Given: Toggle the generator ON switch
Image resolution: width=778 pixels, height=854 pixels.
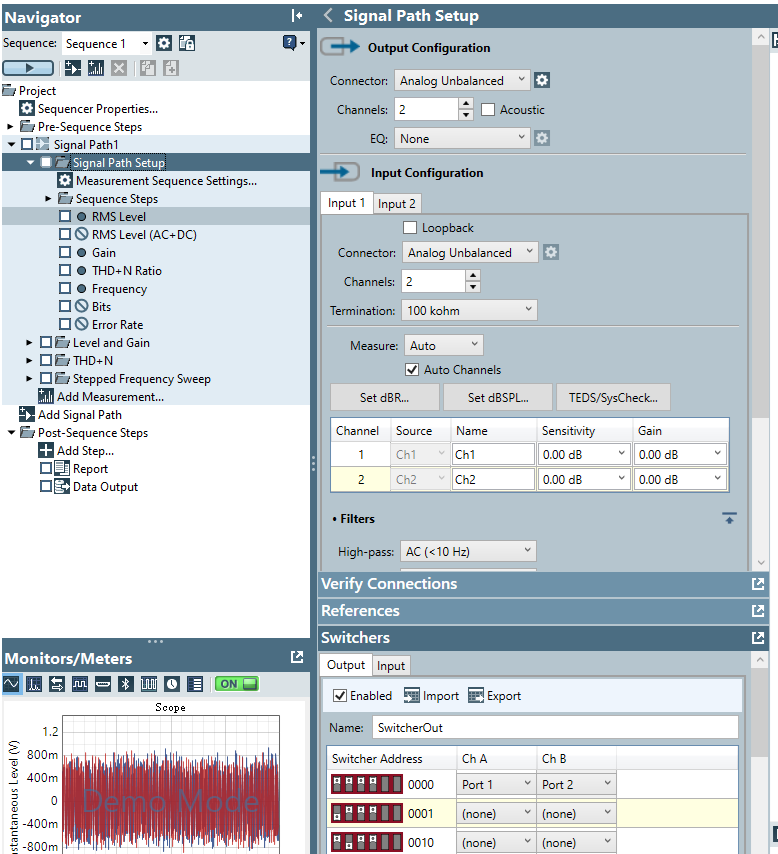Looking at the screenshot, I should 237,684.
